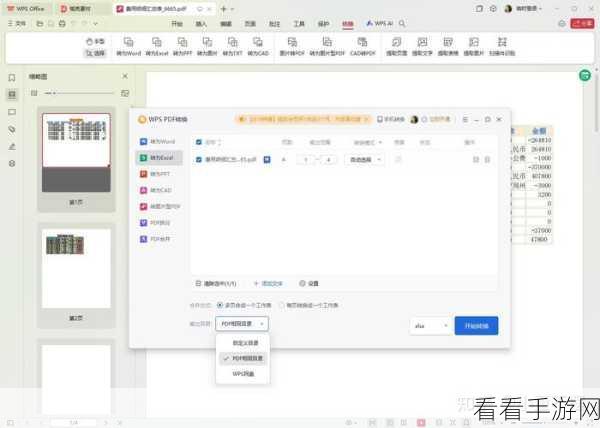Image resolution: width=600 pixels, height=428 pixels.
Task: Select PDF Merge in converter sidebar
Action: coord(158,239)
